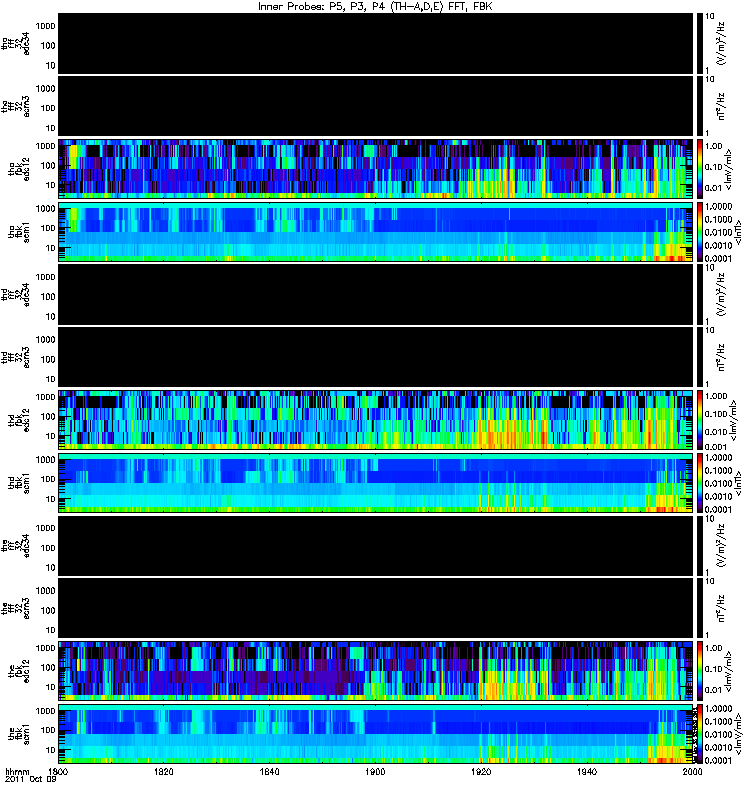The width and height of the screenshot is (750, 800).
Task: Select the the fff 32 scm3 blank panel
Action: pyautogui.click(x=376, y=608)
